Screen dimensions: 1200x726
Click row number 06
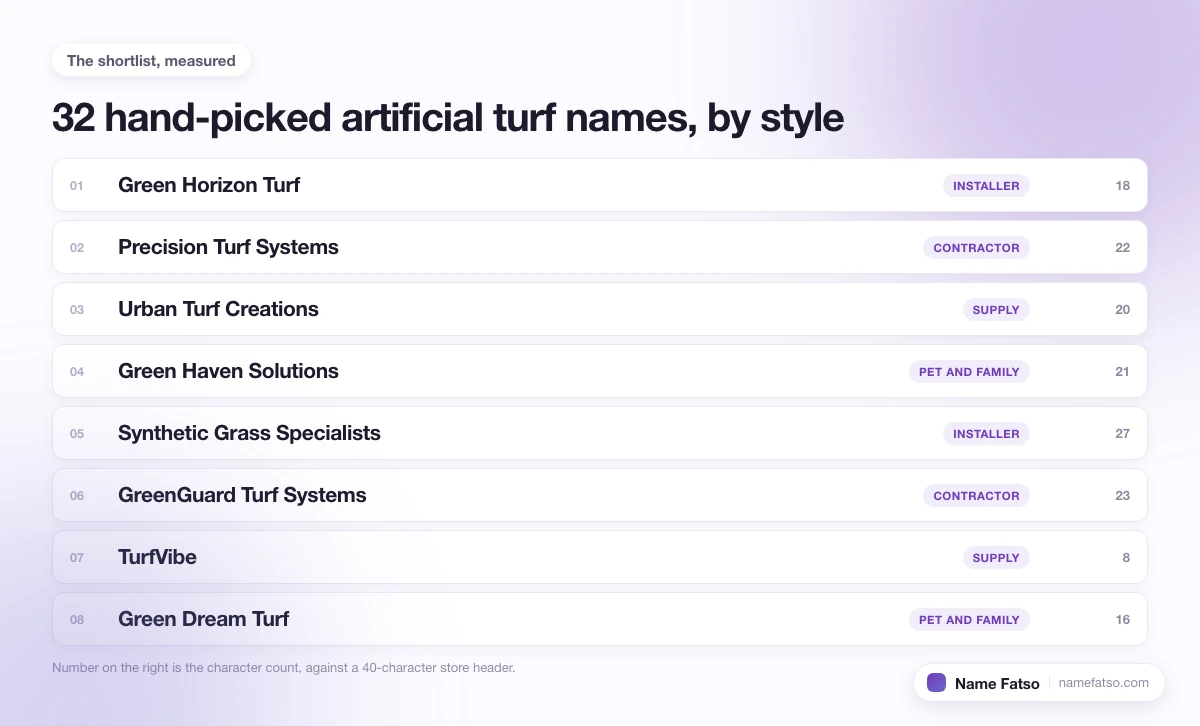pos(77,495)
